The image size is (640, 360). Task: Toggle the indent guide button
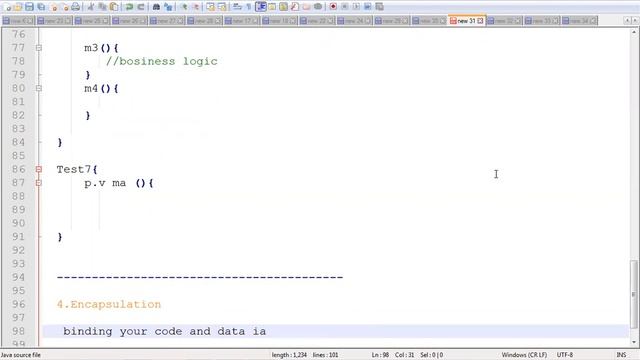pos(260,7)
